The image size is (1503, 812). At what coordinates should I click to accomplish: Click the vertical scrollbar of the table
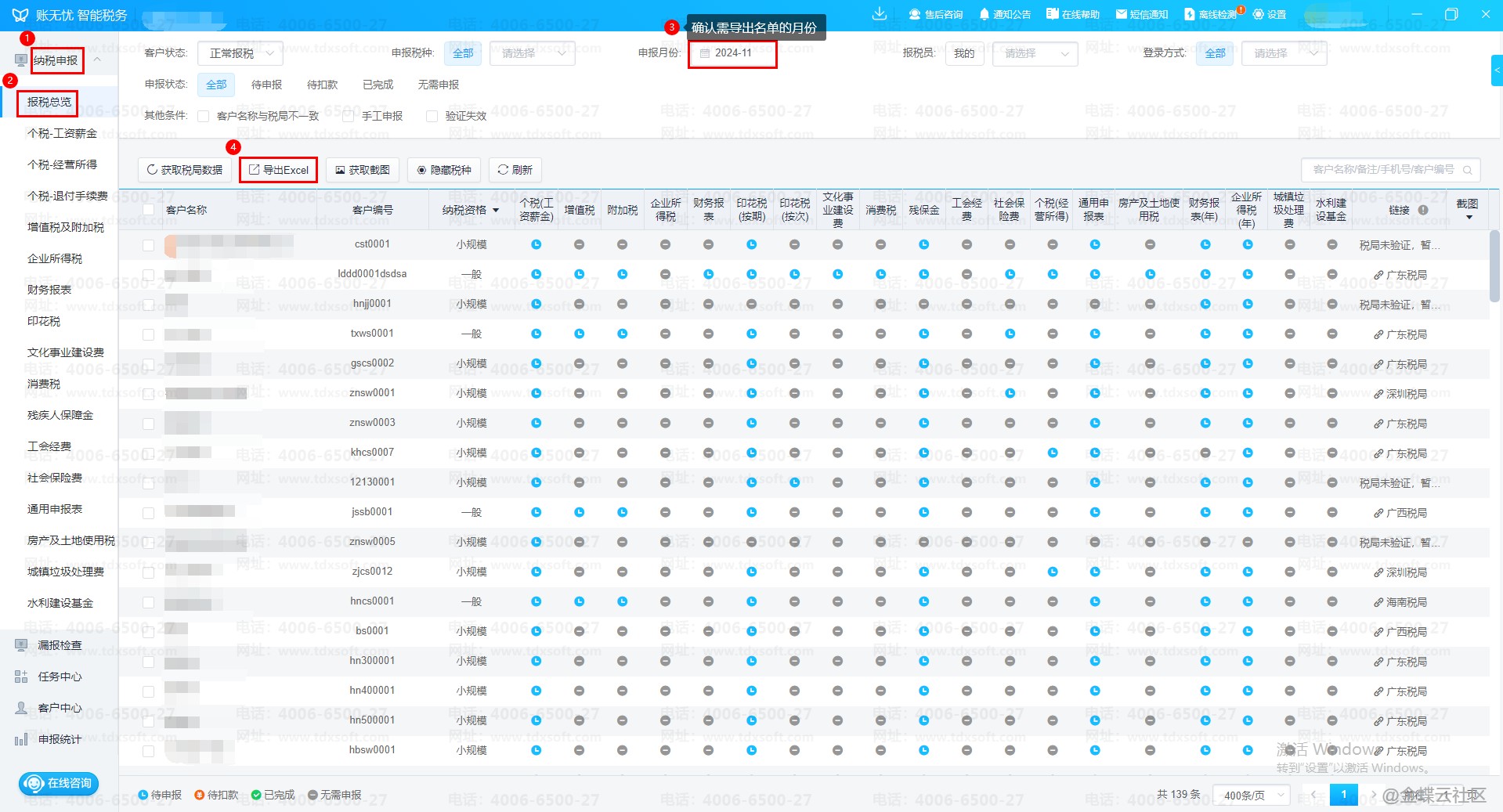[x=1494, y=266]
